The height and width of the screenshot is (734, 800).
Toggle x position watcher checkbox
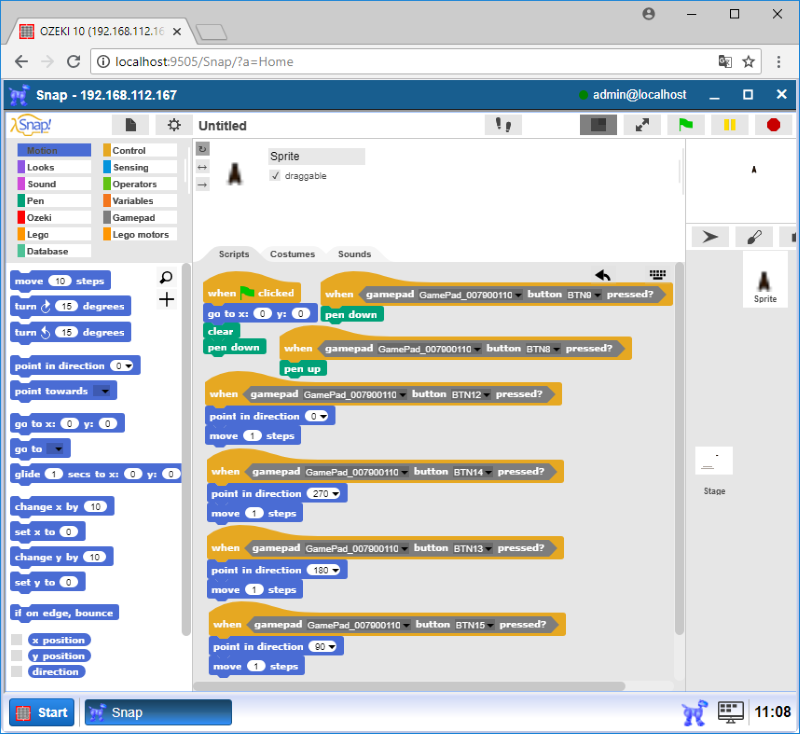pos(17,640)
